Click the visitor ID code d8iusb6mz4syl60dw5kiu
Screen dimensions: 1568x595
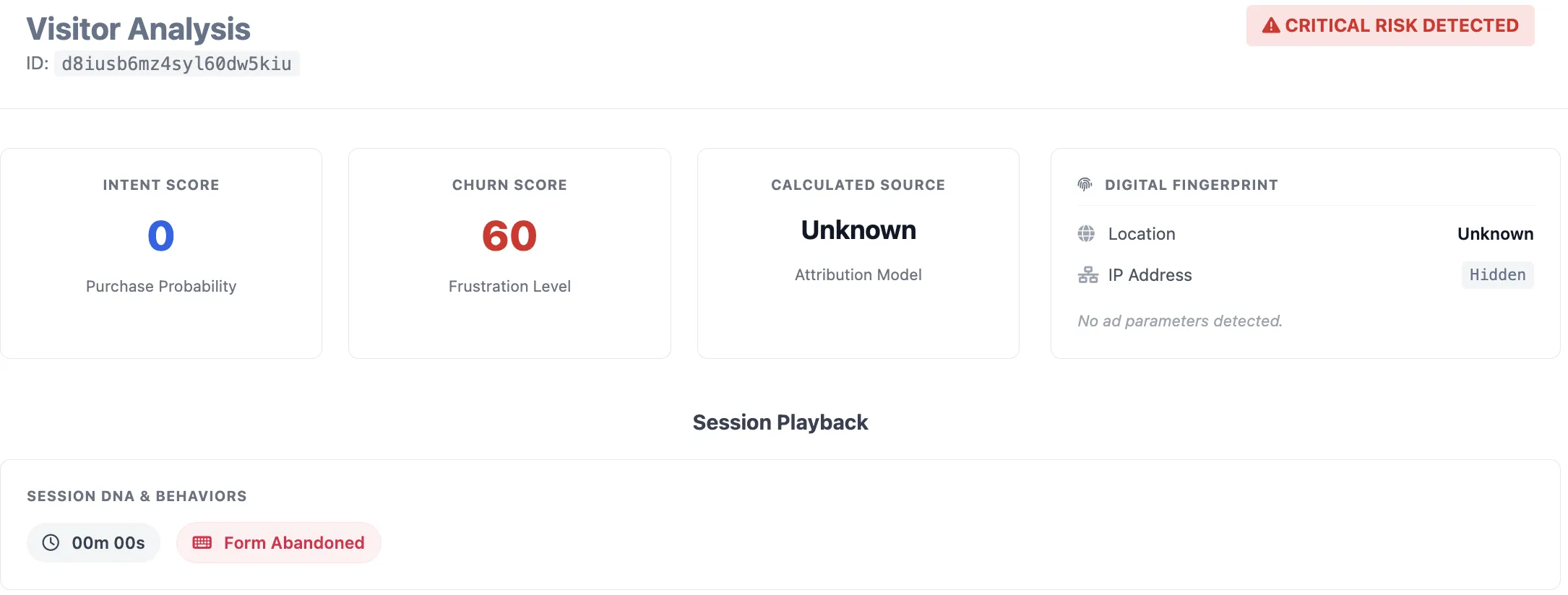[176, 64]
